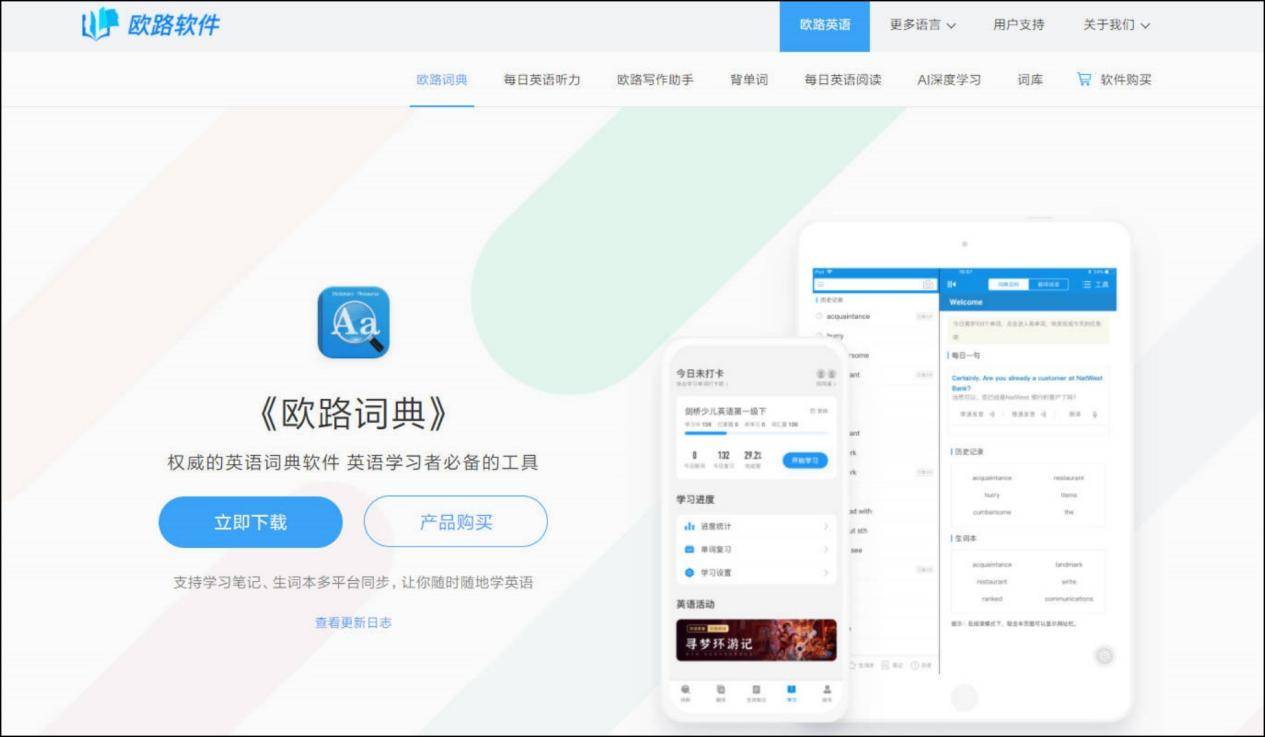Click 每日一句 section header in tablet
Viewport: 1265px width, 737px height.
tap(964, 355)
